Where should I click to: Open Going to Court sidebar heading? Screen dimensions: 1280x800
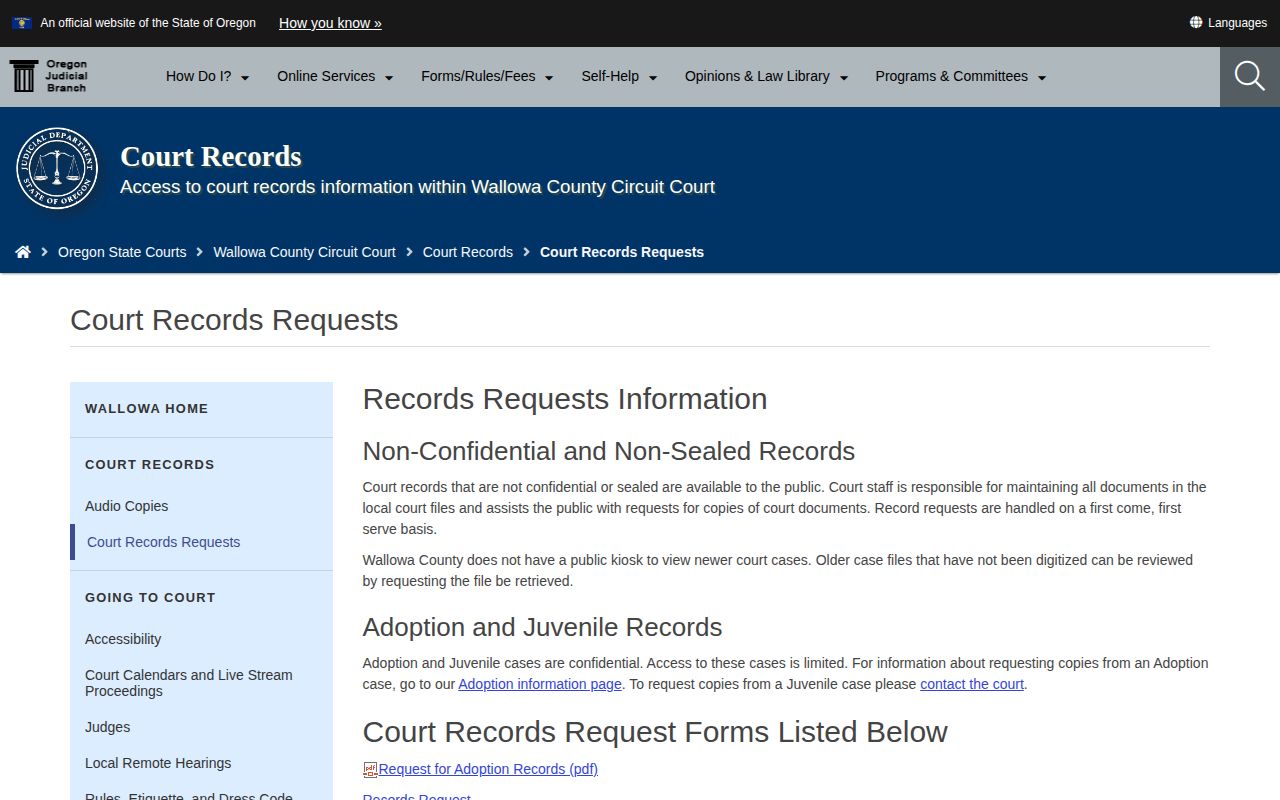(x=150, y=597)
